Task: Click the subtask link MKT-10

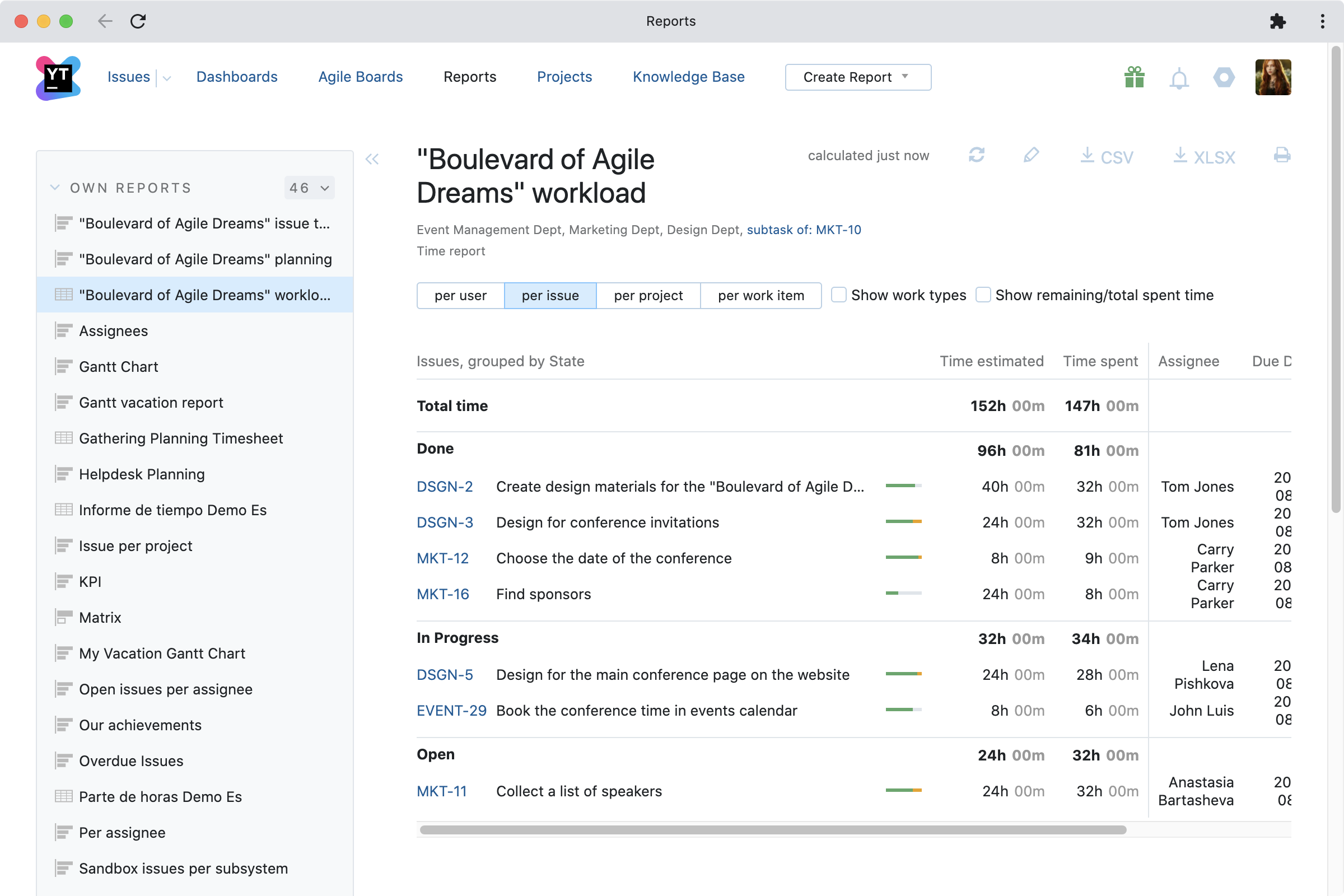Action: (x=804, y=229)
